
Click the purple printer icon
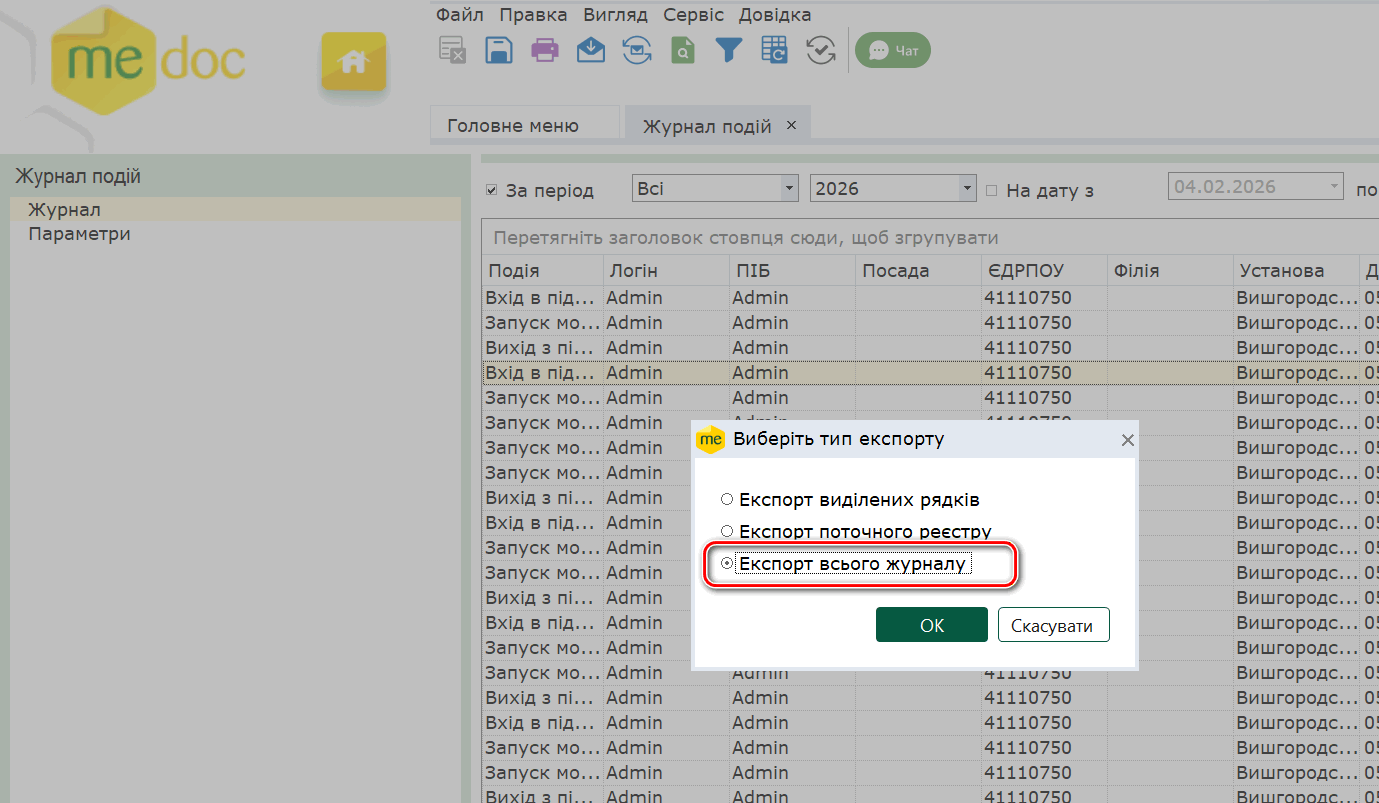(545, 50)
